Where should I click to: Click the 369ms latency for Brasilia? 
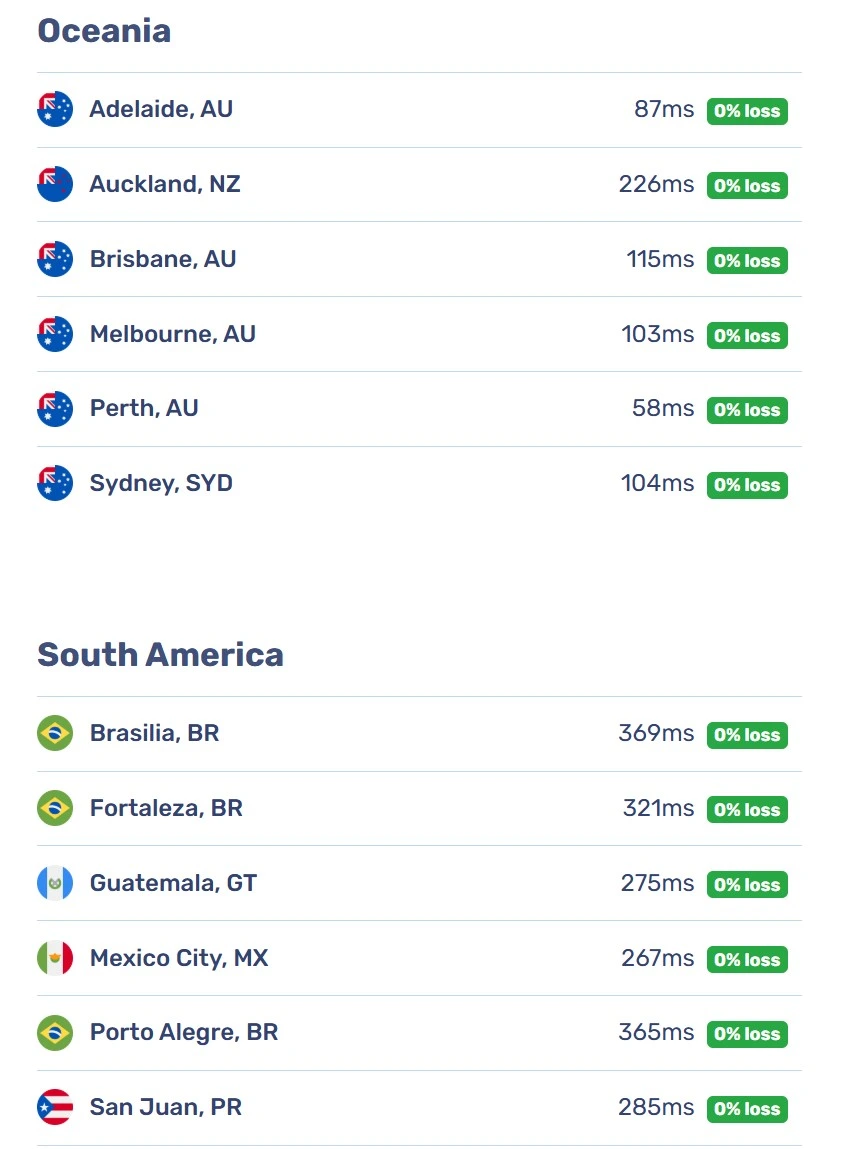(x=656, y=733)
